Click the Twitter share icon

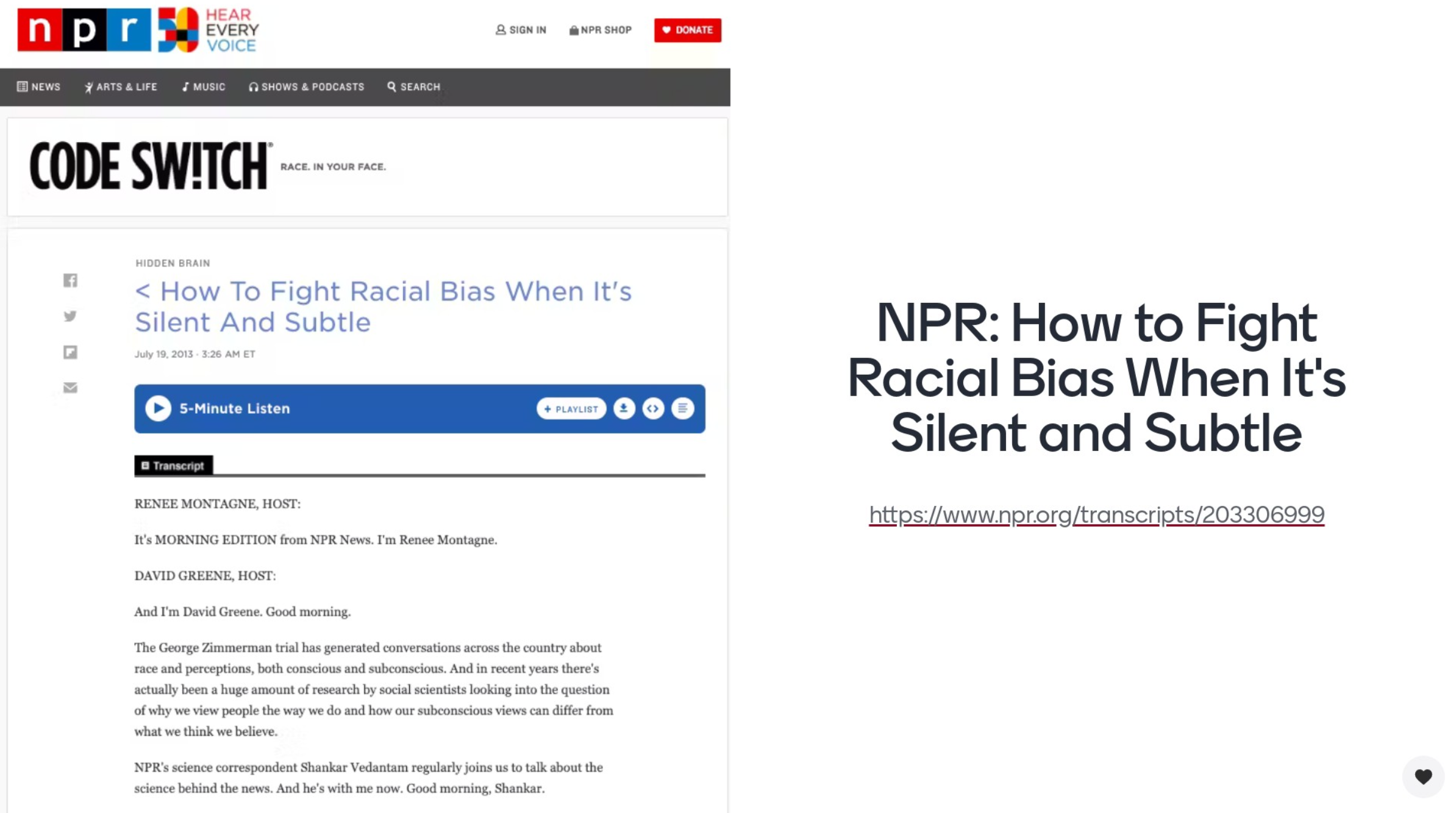(x=70, y=316)
